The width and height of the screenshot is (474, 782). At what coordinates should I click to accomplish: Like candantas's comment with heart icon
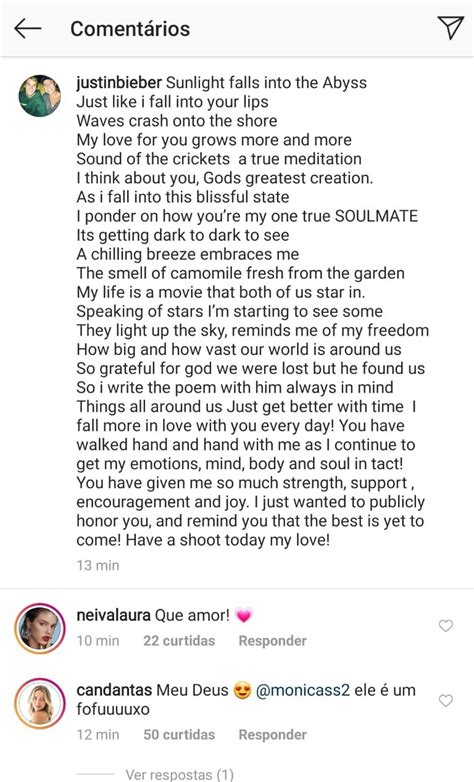pos(446,701)
